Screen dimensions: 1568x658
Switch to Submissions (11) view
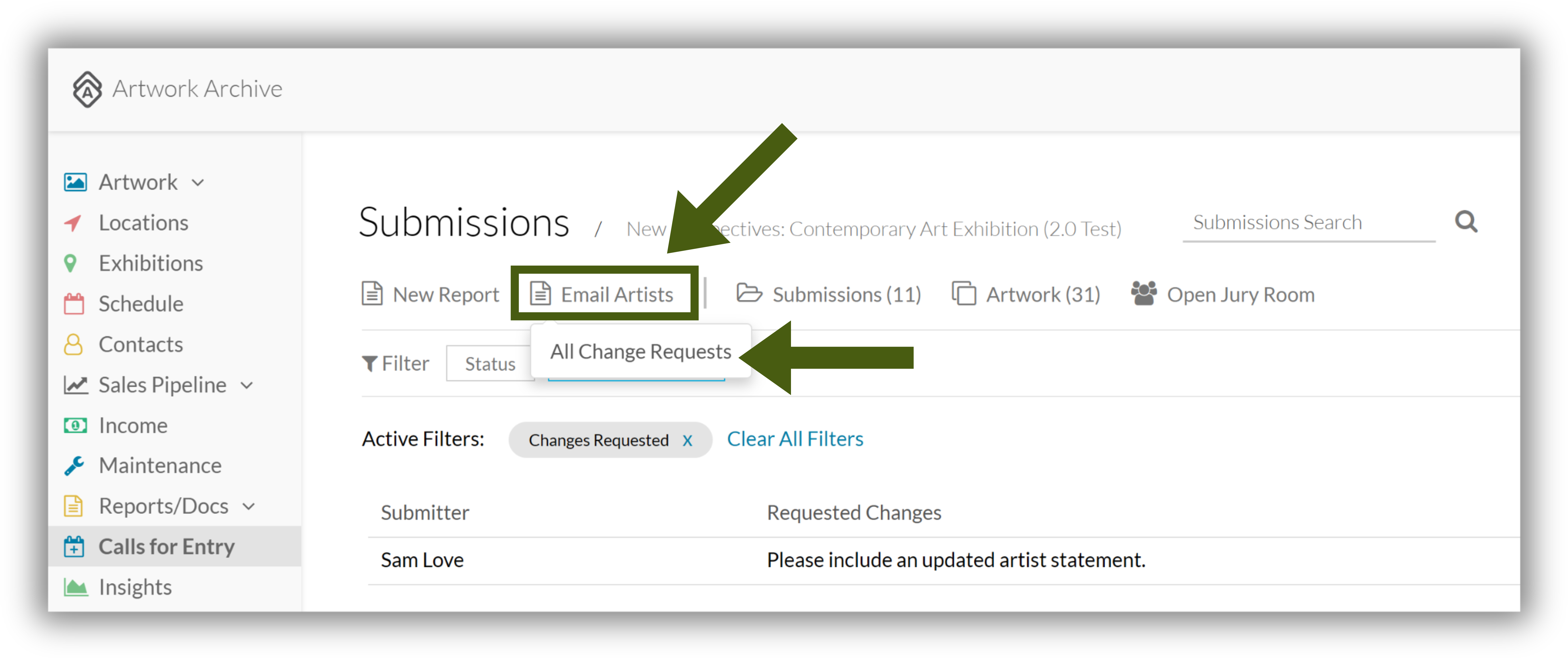coord(828,294)
